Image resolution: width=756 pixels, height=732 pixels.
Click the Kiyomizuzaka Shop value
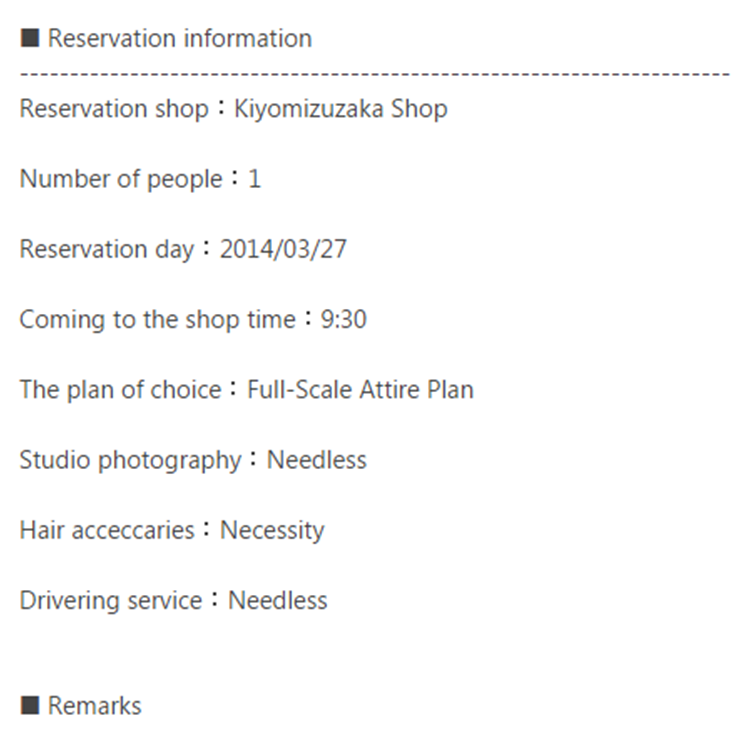341,108
